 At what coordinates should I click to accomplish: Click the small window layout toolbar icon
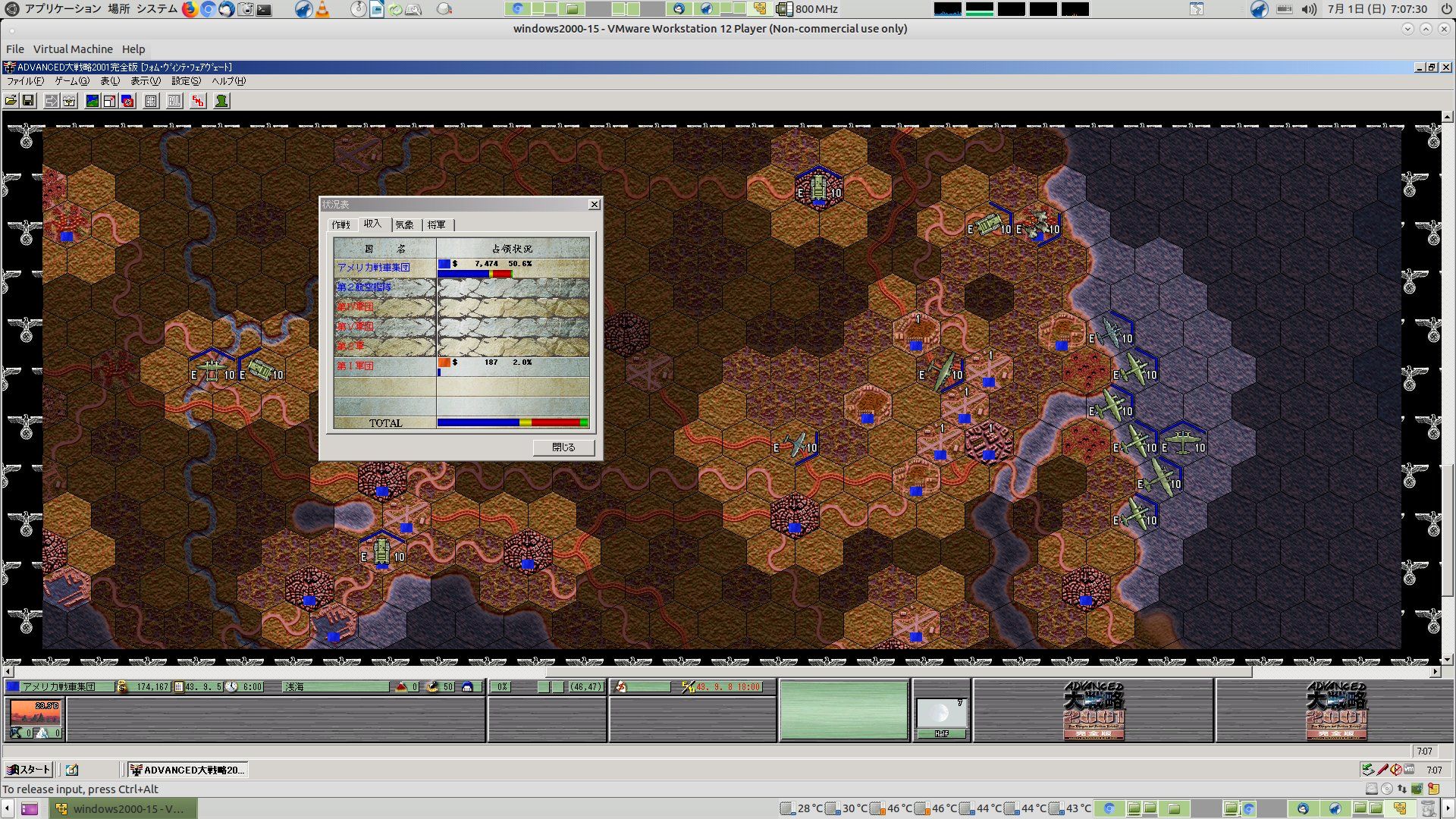point(110,101)
